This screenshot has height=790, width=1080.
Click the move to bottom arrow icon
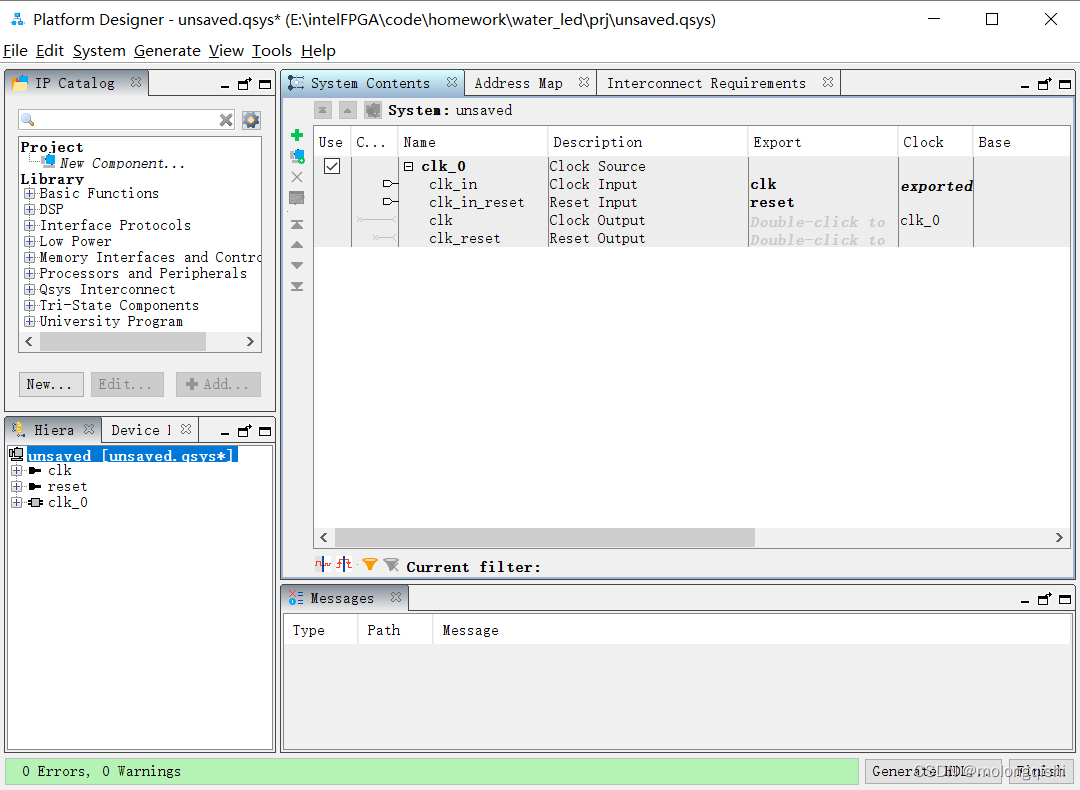297,286
